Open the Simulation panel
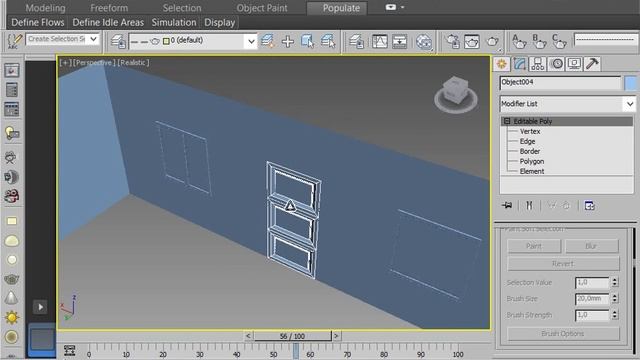 click(174, 22)
